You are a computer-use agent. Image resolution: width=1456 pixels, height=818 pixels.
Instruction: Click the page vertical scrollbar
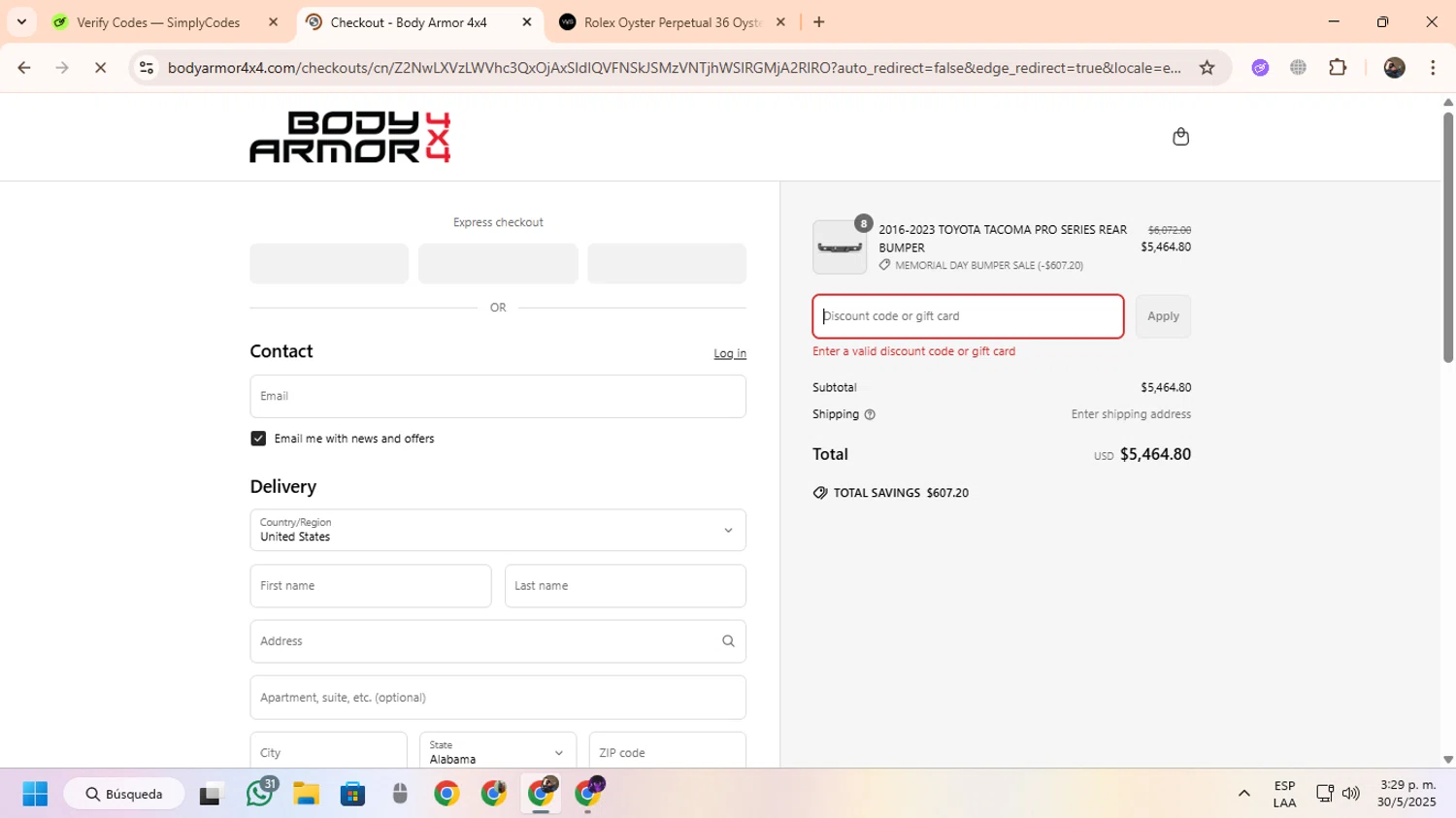[1448, 238]
